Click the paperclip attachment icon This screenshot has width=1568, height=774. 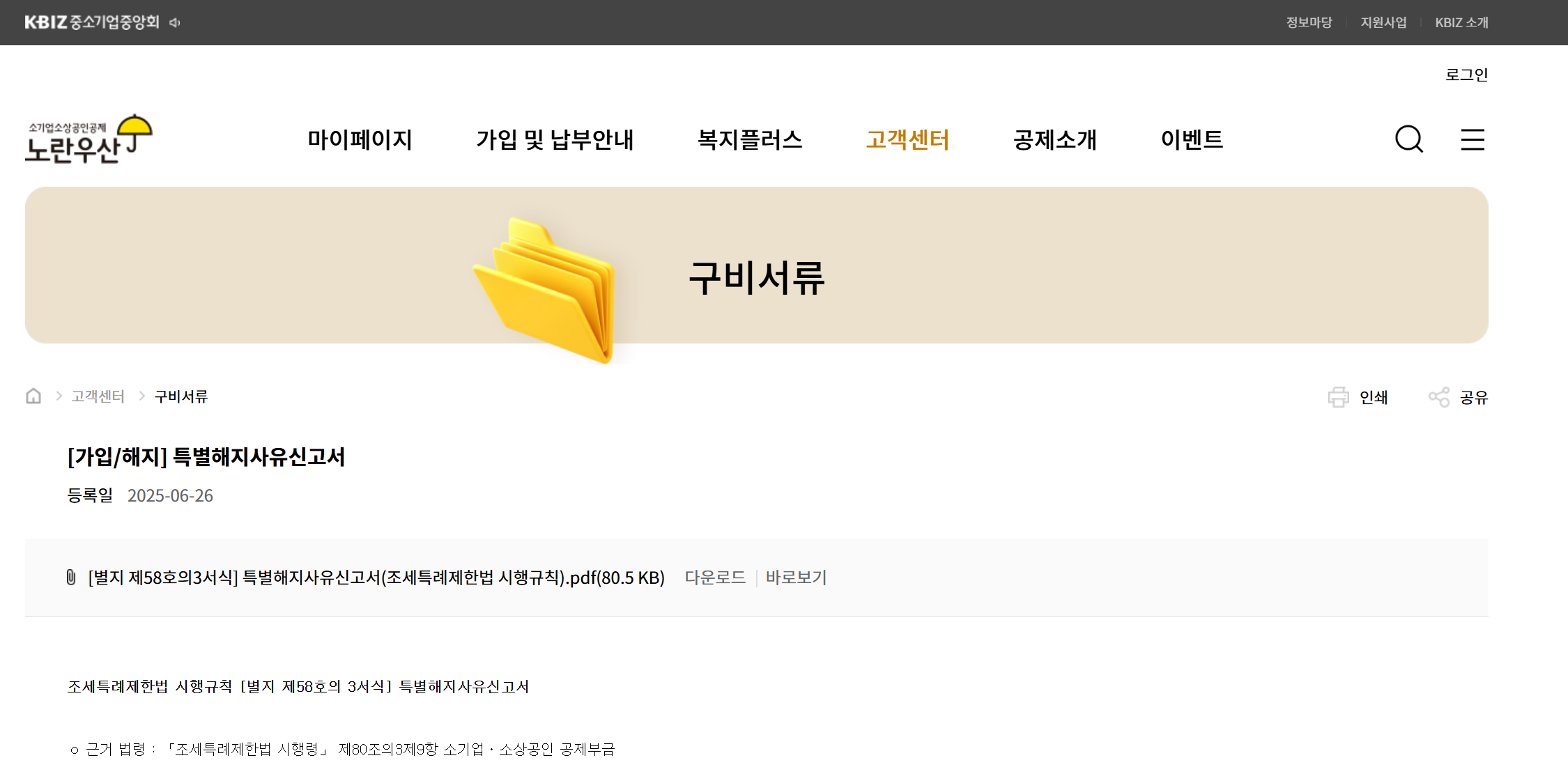pos(71,578)
